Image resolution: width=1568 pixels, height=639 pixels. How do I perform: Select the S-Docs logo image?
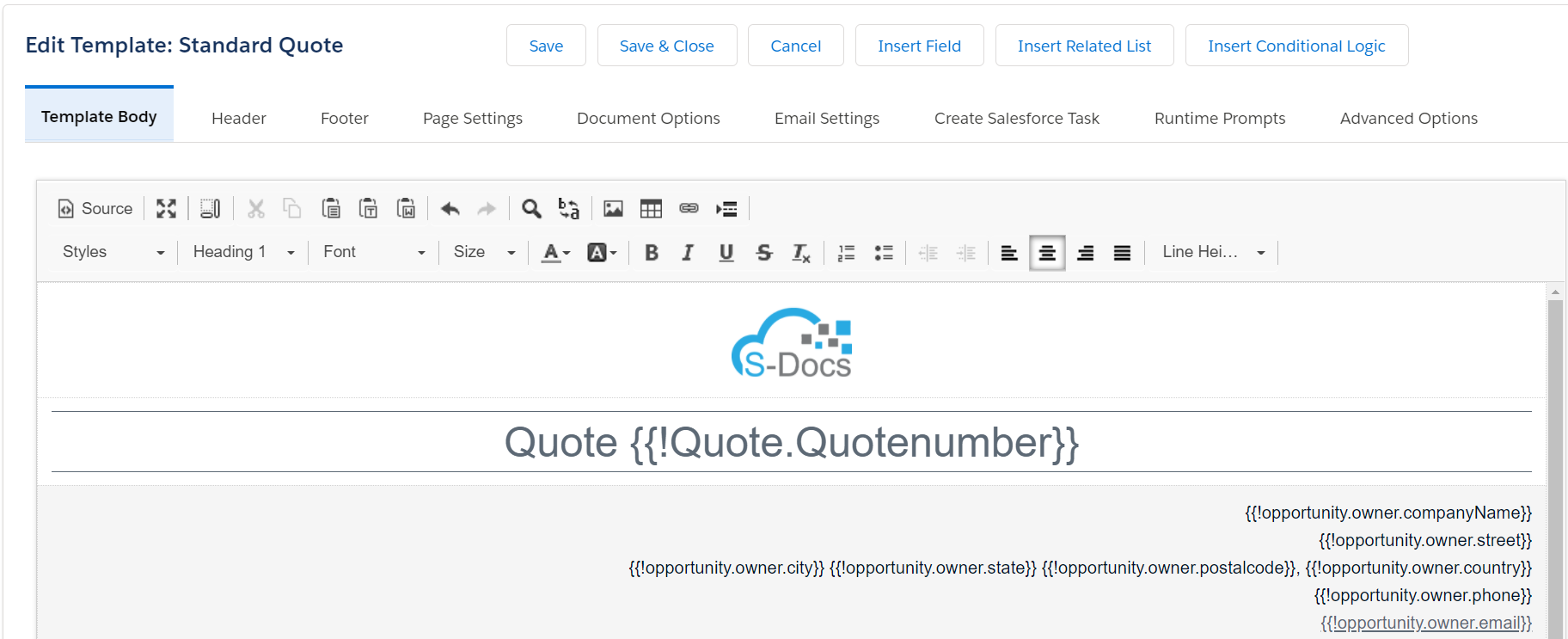tap(792, 342)
